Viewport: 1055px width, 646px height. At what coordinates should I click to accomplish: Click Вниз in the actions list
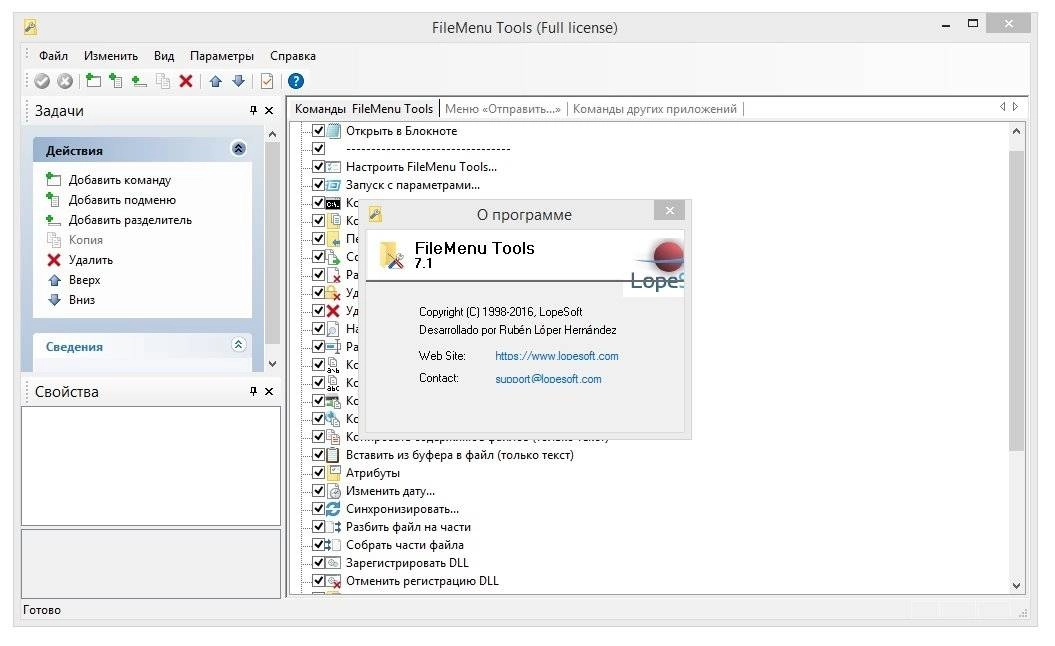81,300
